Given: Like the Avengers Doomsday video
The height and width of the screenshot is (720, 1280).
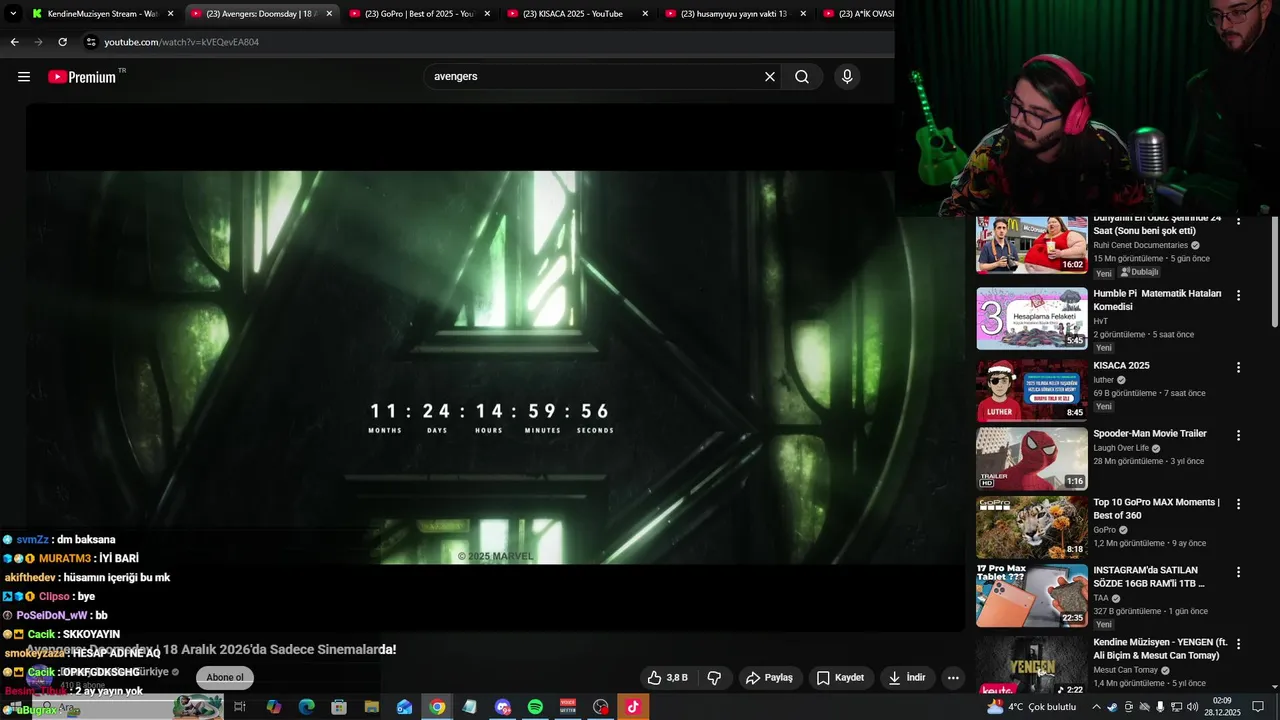Looking at the screenshot, I should click(x=667, y=678).
